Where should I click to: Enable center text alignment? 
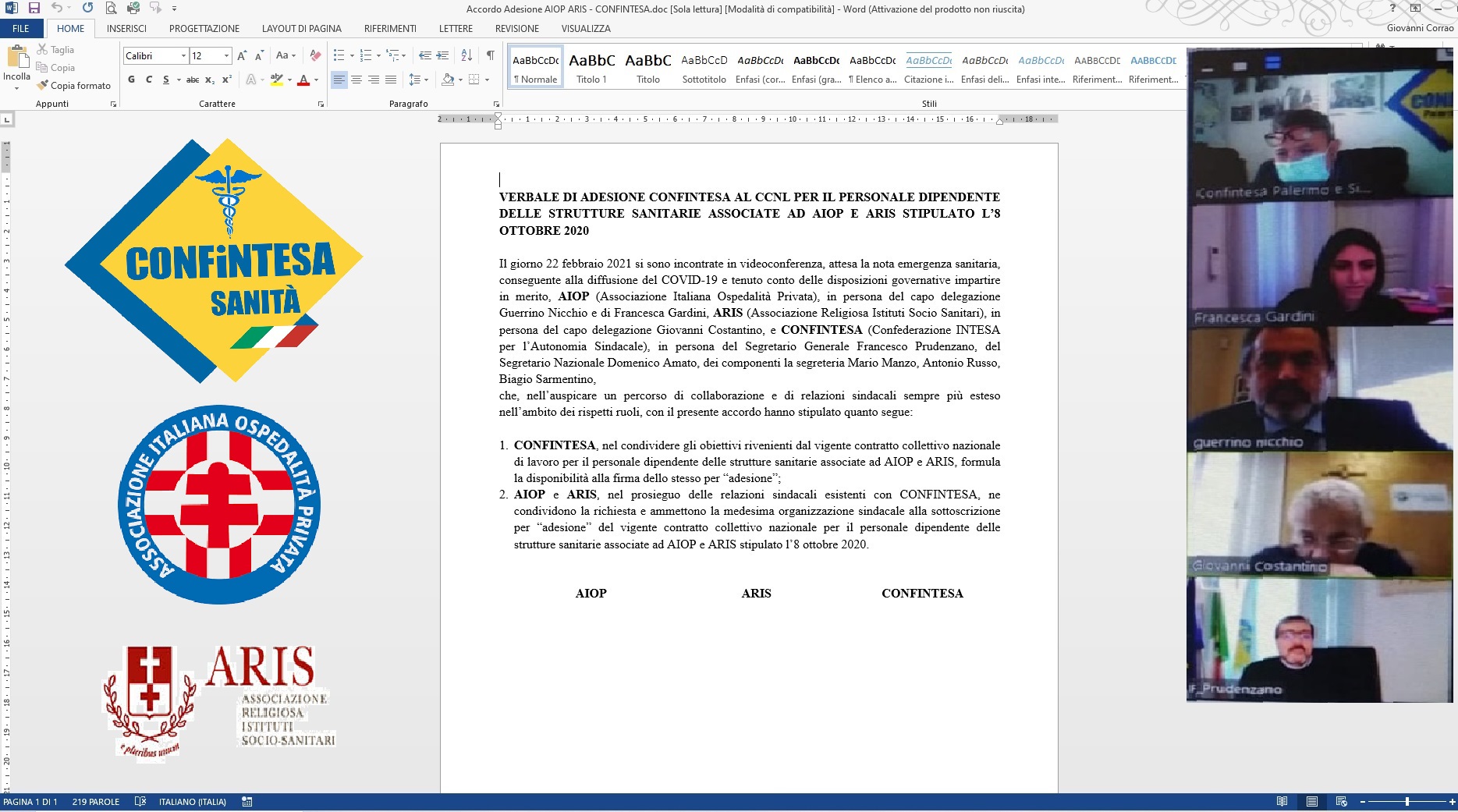(x=357, y=80)
